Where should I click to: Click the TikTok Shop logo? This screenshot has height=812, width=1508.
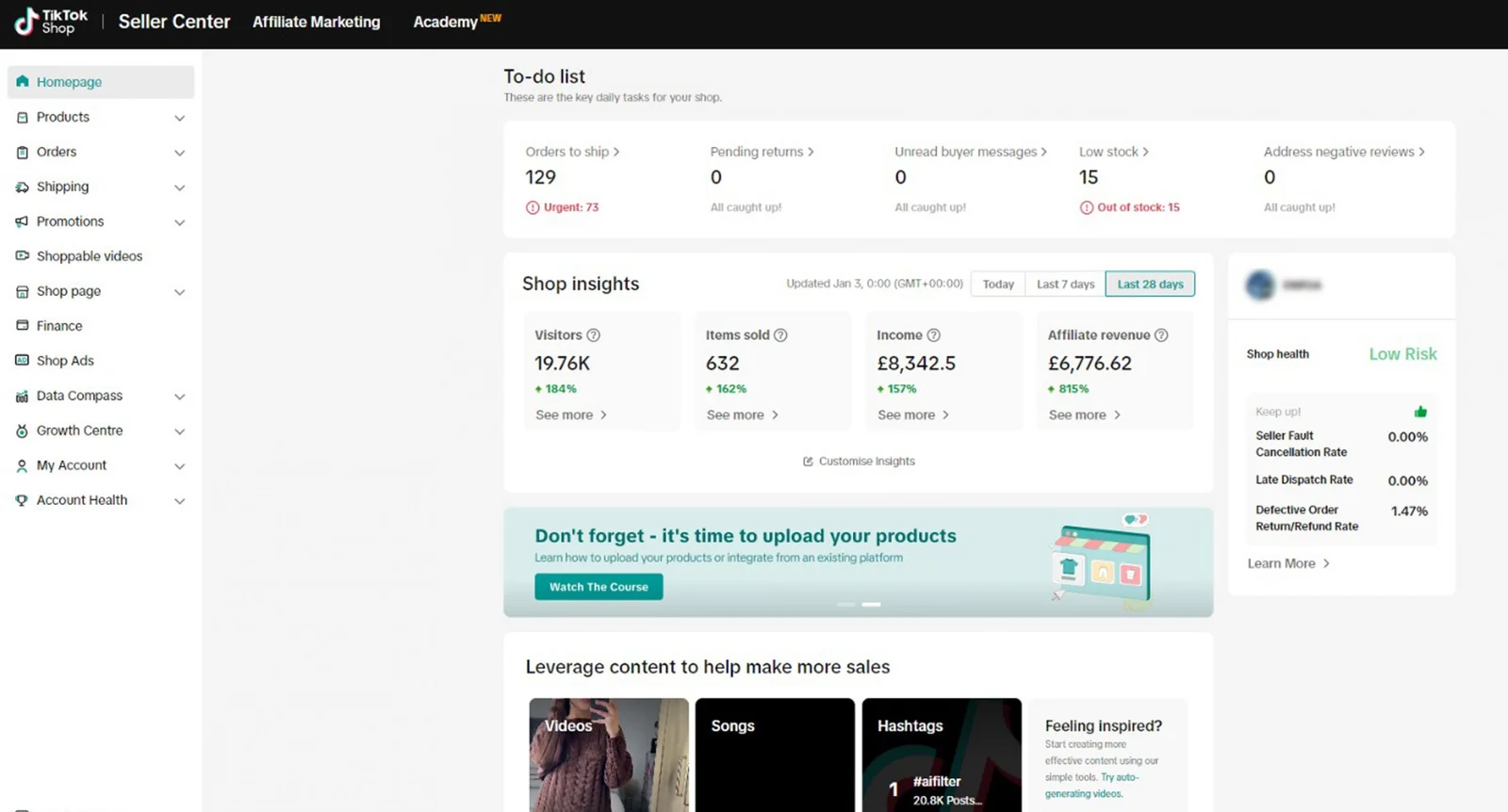(51, 22)
